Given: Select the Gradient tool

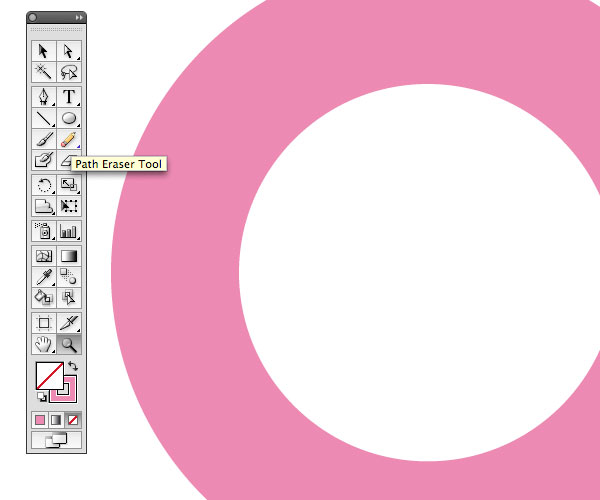Looking at the screenshot, I should tap(69, 256).
